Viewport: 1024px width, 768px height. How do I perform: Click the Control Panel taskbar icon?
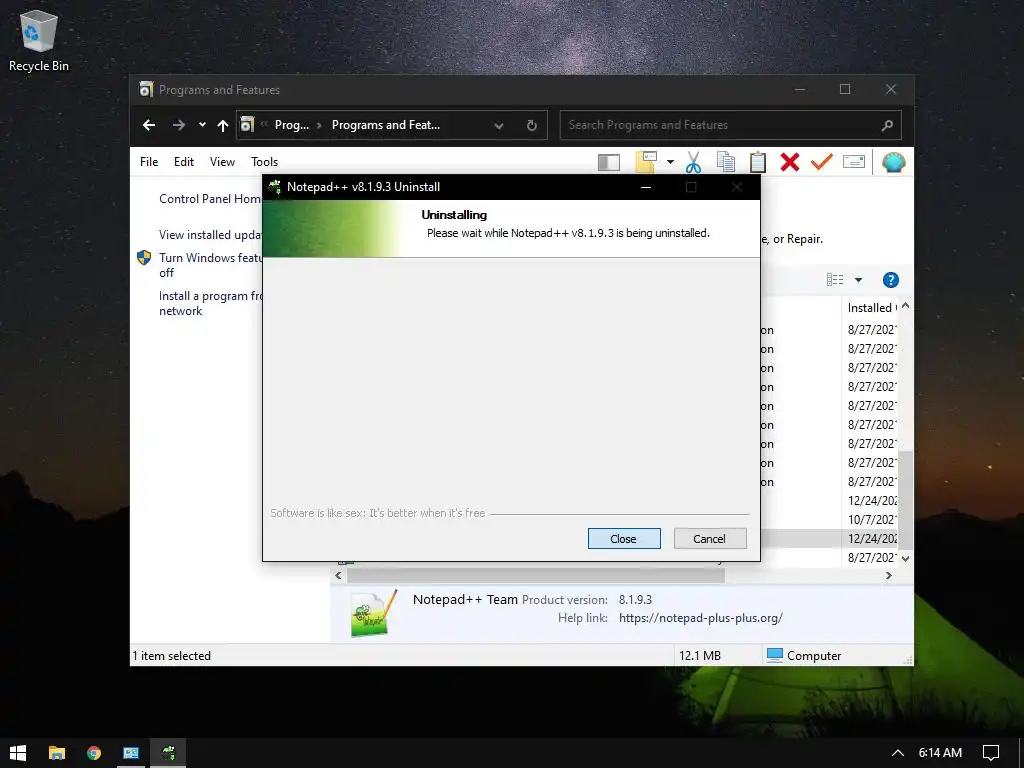click(x=131, y=753)
